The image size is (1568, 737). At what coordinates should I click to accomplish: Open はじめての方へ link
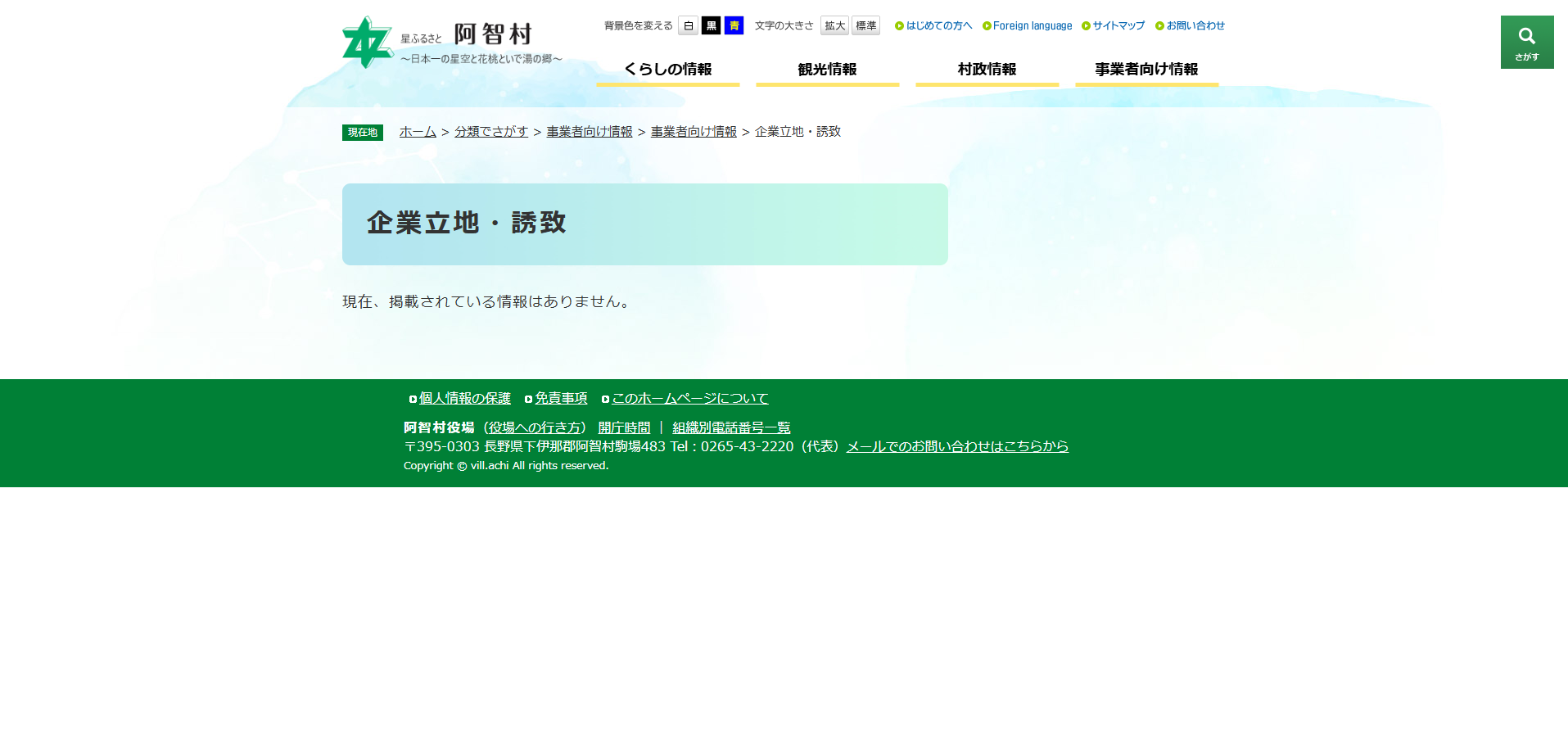(939, 25)
